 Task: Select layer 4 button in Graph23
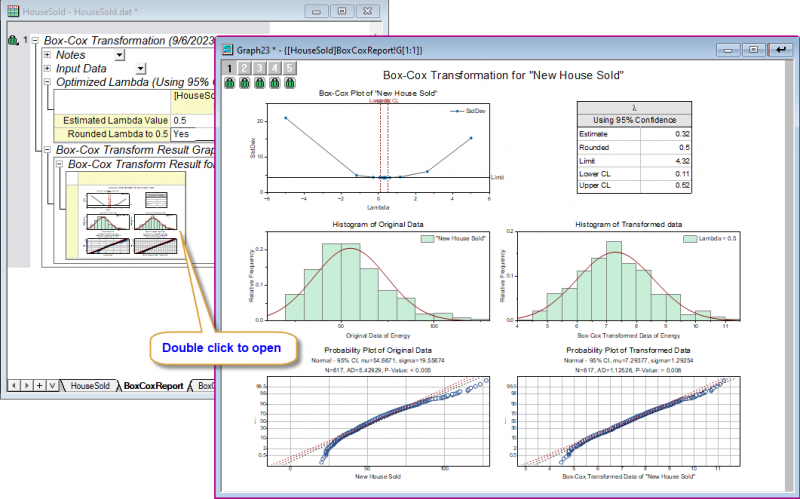[x=274, y=68]
